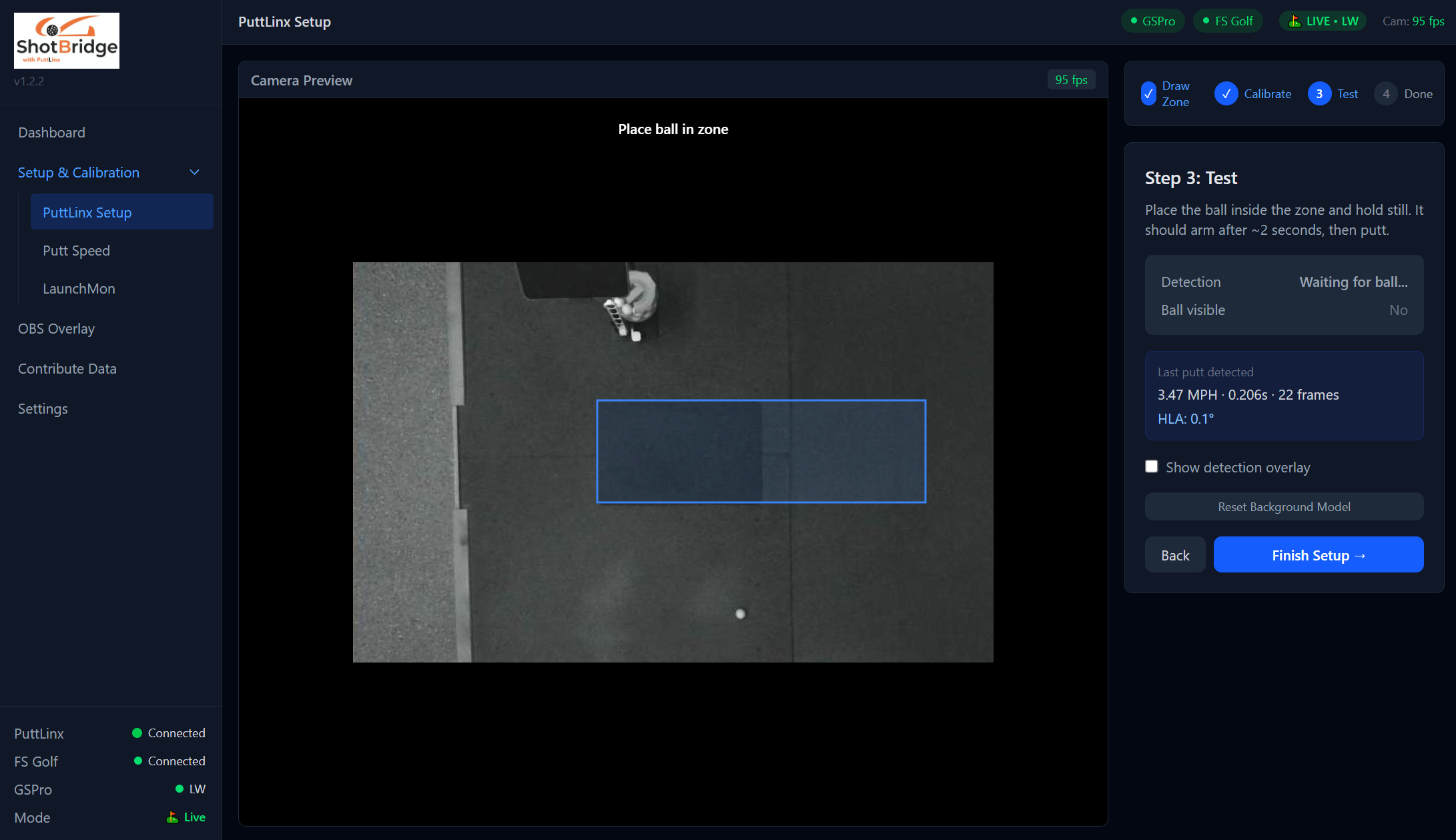Click the ShotBridge logo
Image resolution: width=1456 pixels, height=840 pixels.
[x=67, y=41]
